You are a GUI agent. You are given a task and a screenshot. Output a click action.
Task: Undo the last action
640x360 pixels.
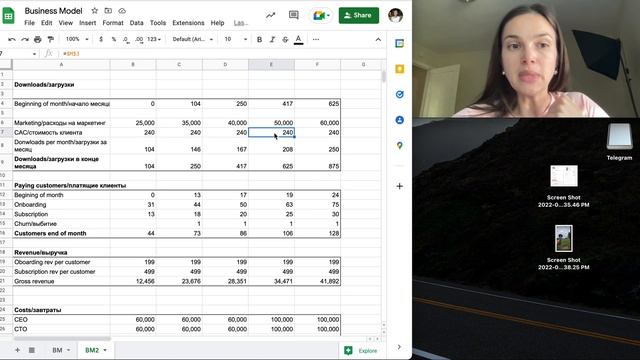(x=12, y=40)
